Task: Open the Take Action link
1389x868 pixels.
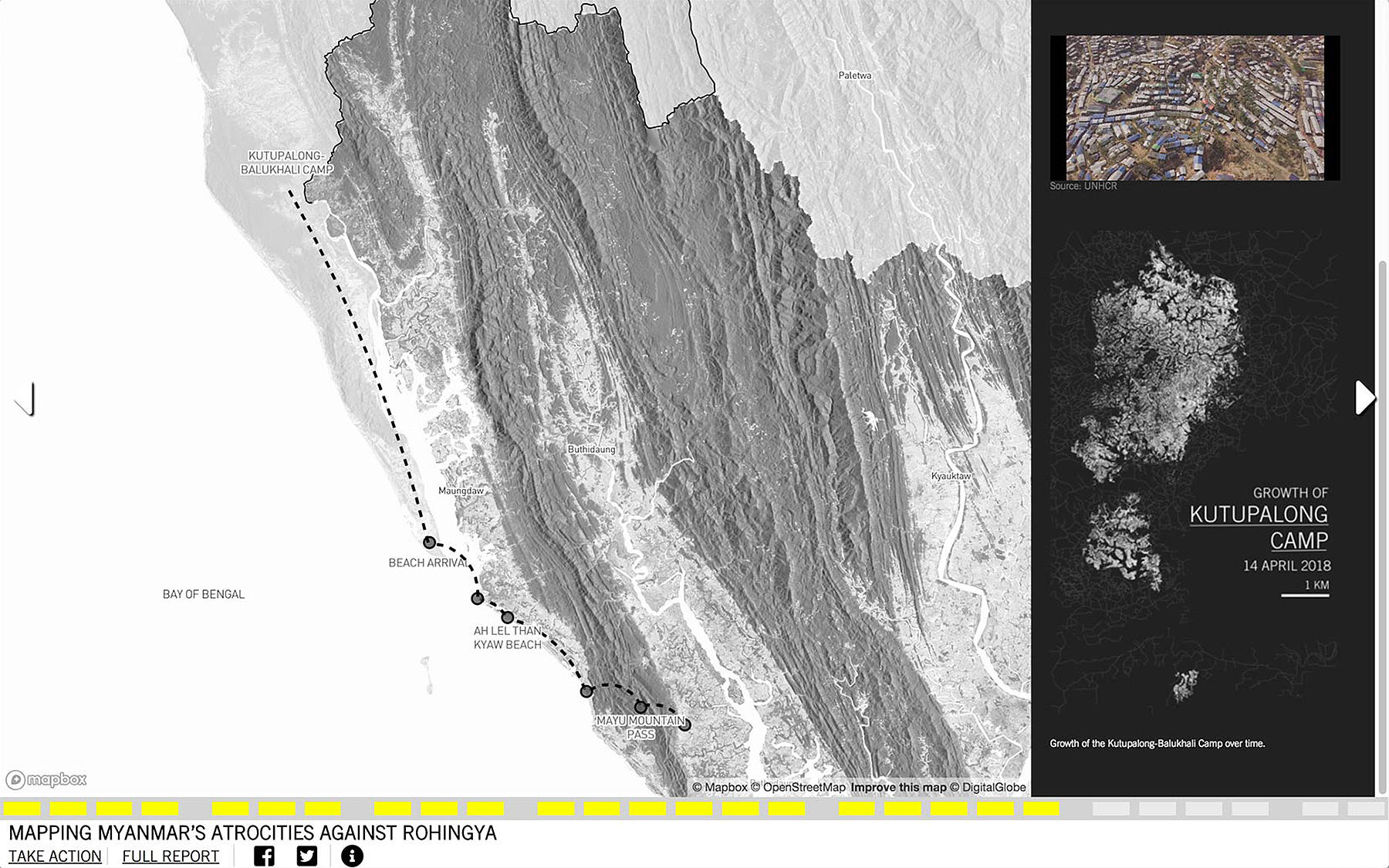Action: coord(55,856)
